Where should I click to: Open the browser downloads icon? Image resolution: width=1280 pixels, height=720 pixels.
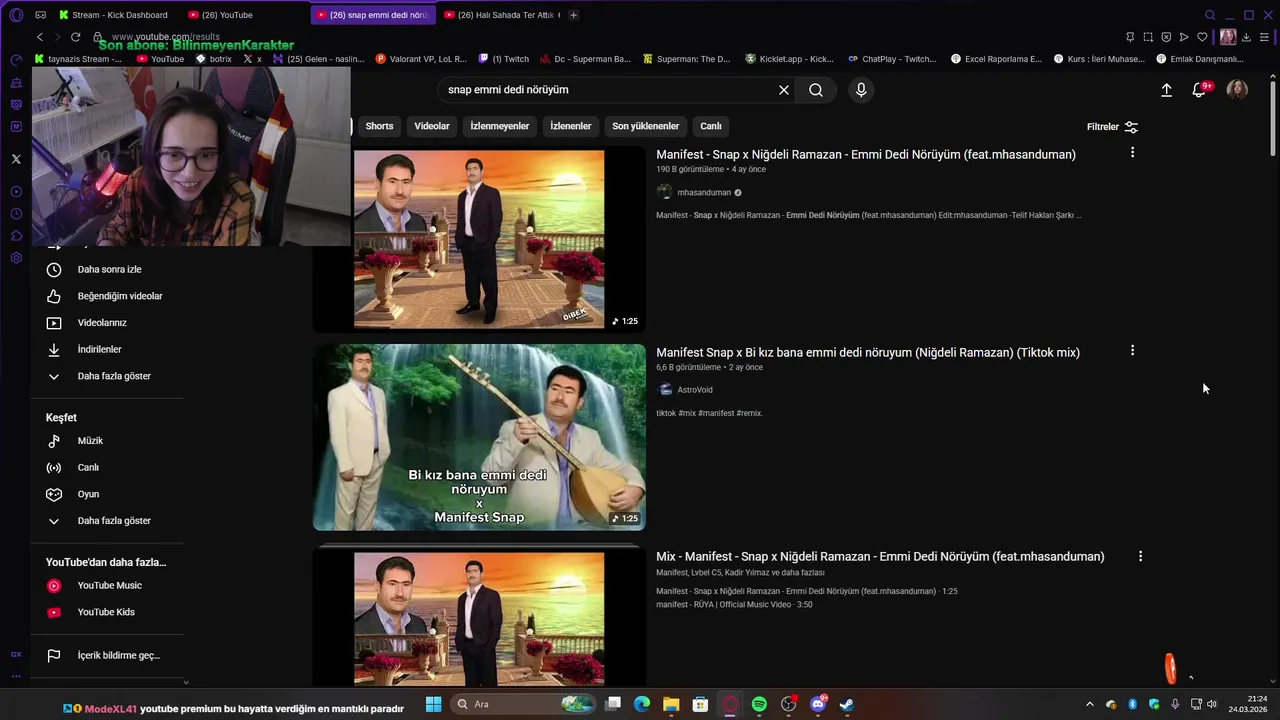click(1246, 37)
